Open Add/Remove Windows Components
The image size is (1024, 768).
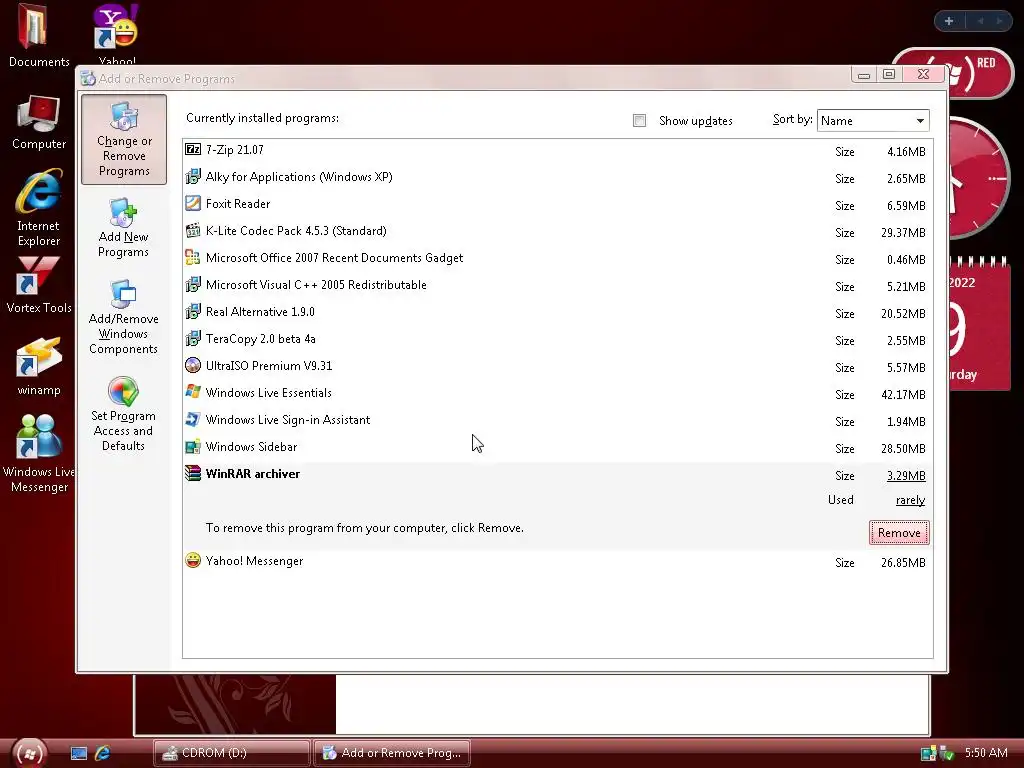pyautogui.click(x=123, y=317)
